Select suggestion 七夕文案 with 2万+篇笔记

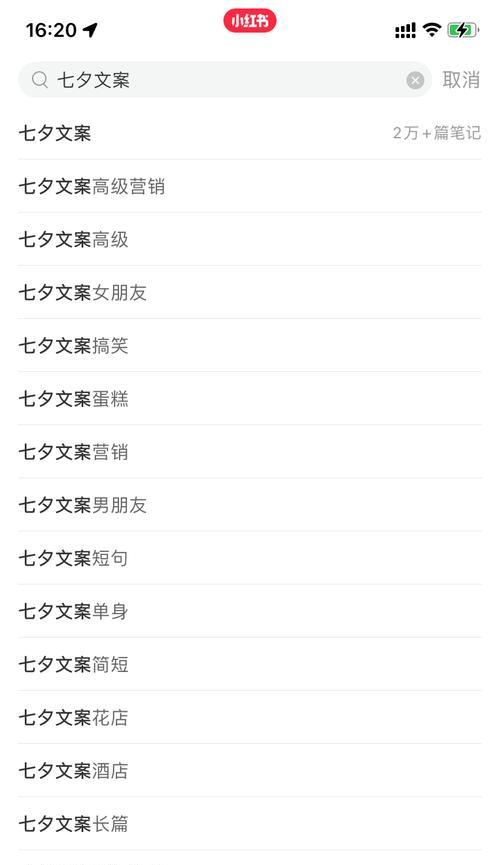click(x=250, y=133)
